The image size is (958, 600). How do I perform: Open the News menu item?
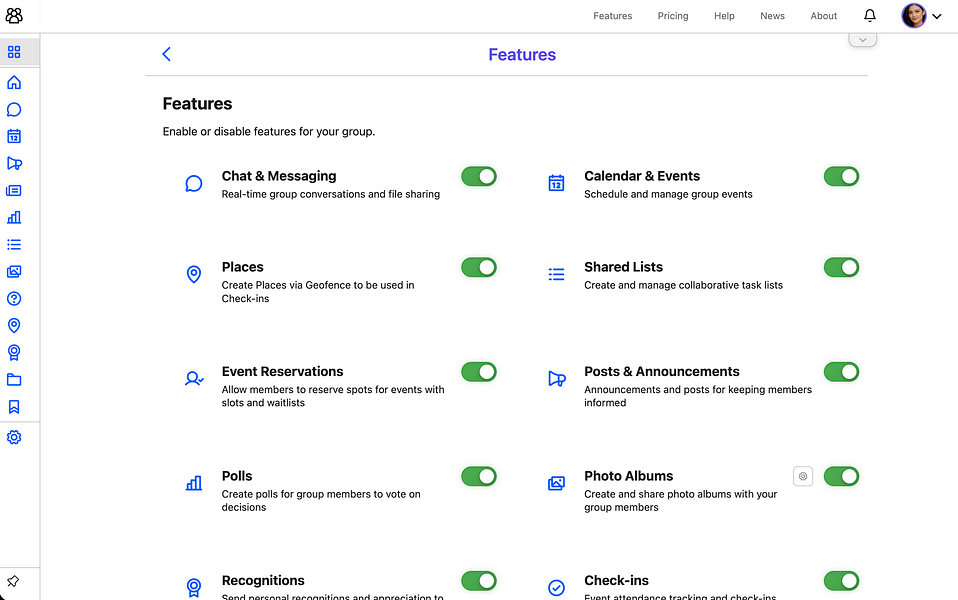coord(772,16)
